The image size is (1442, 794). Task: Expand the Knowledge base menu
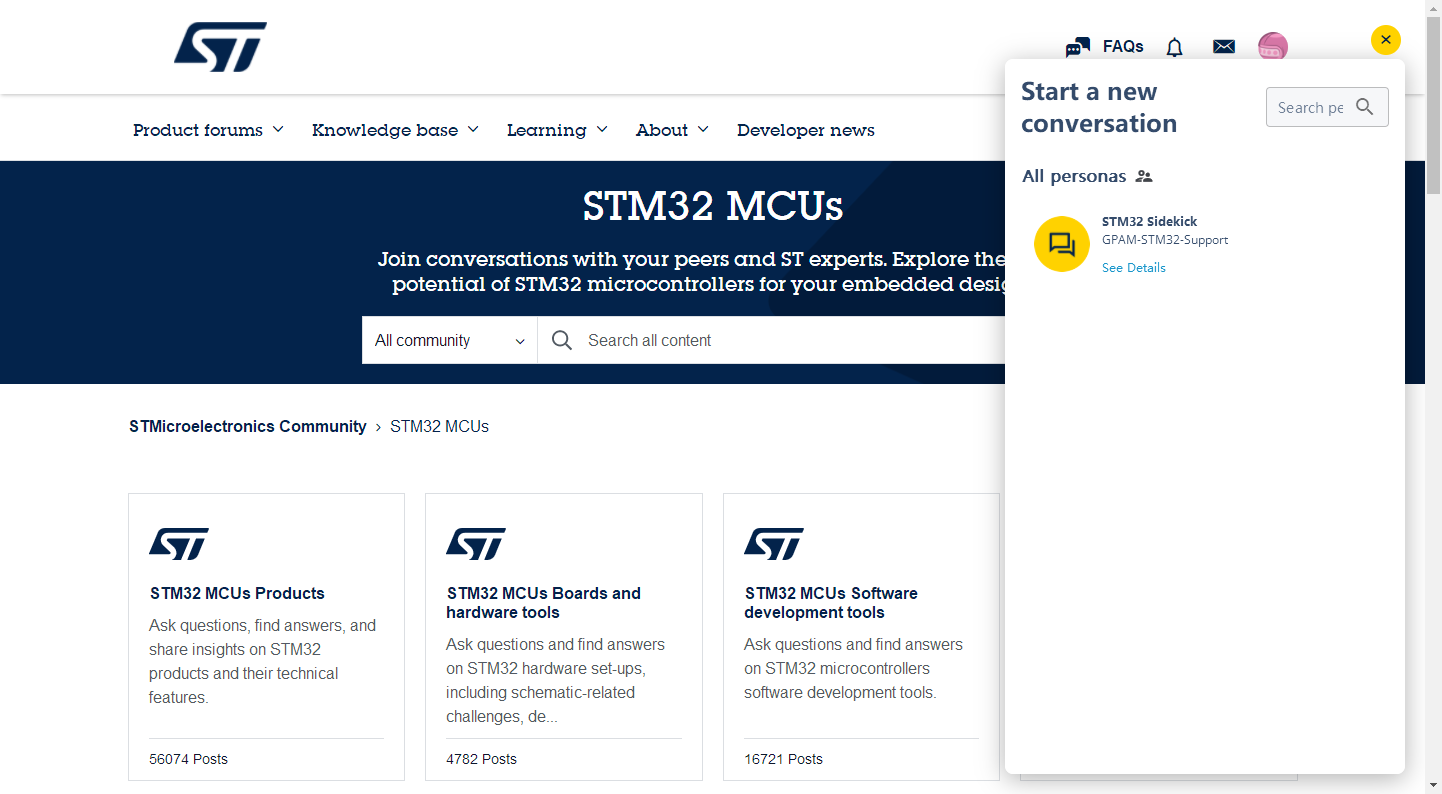(395, 130)
